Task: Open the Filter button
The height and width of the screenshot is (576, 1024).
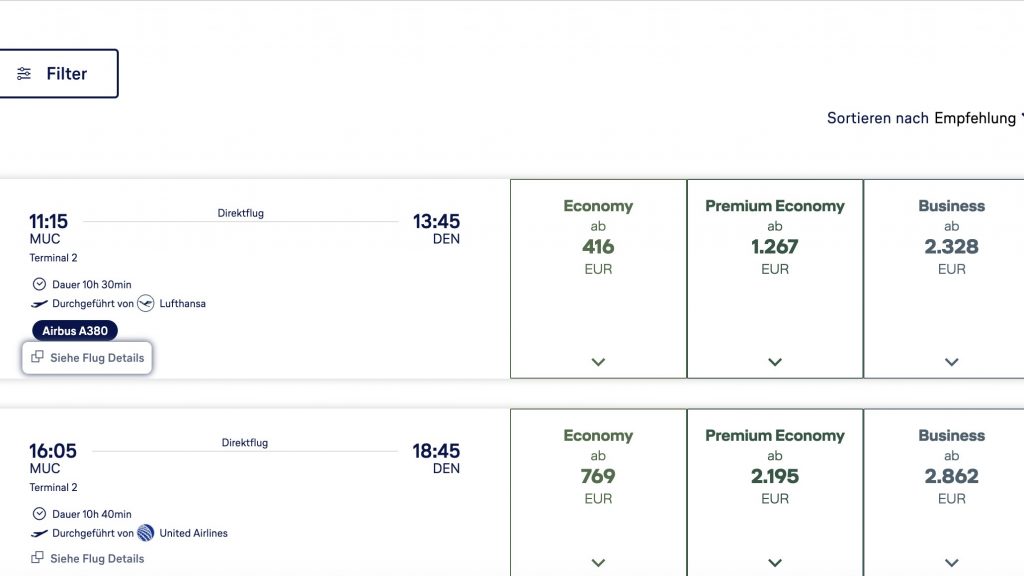Action: 59,74
